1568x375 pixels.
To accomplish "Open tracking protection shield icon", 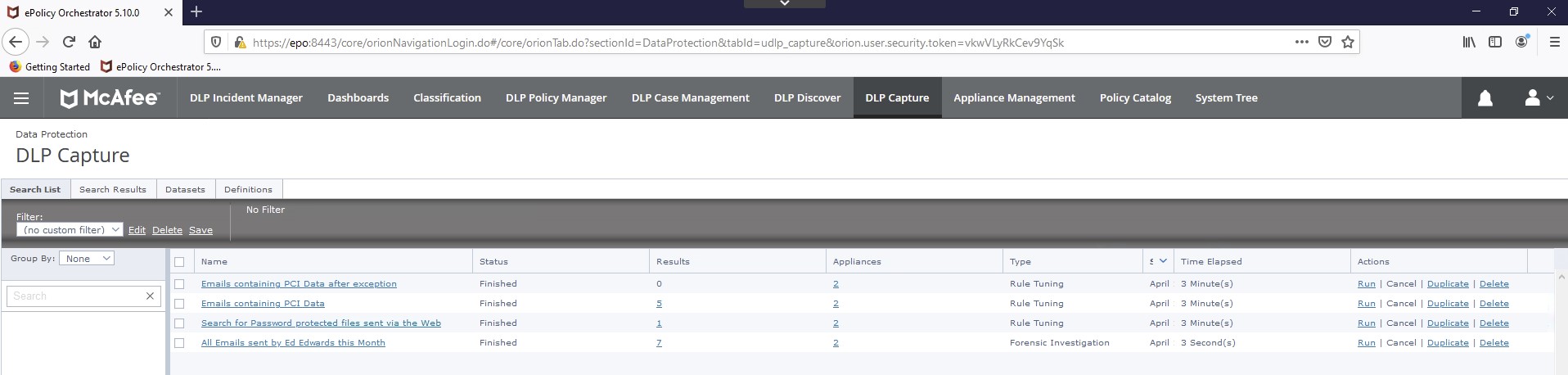I will click(x=216, y=42).
